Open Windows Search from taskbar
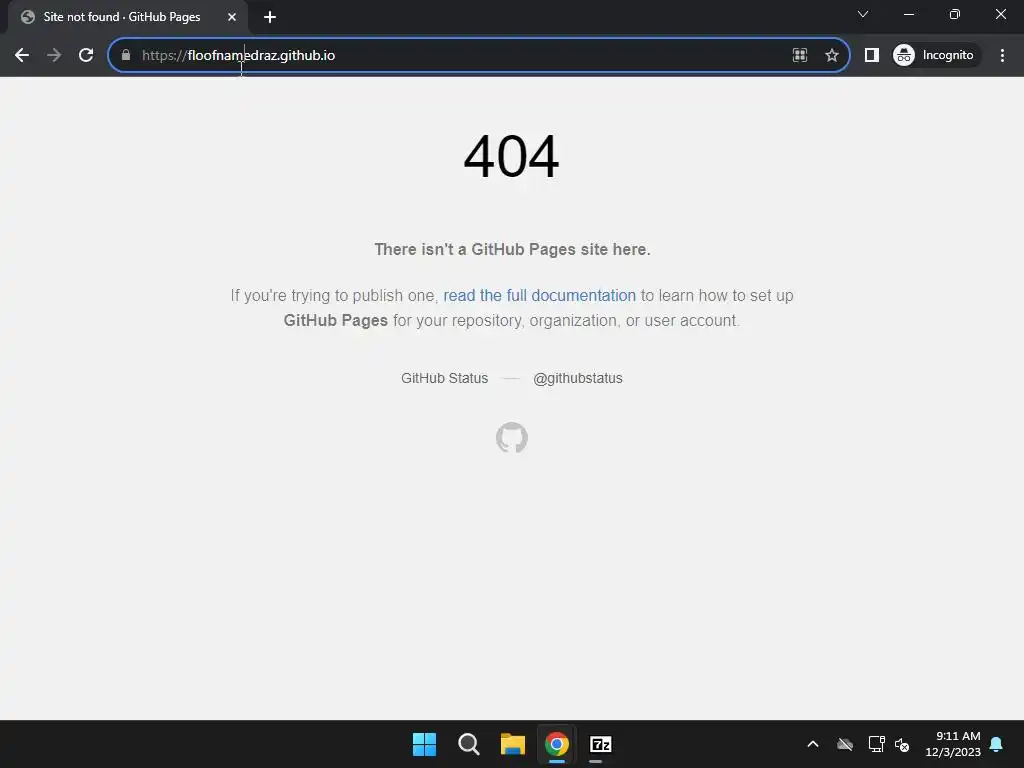This screenshot has width=1024, height=768. pyautogui.click(x=469, y=744)
